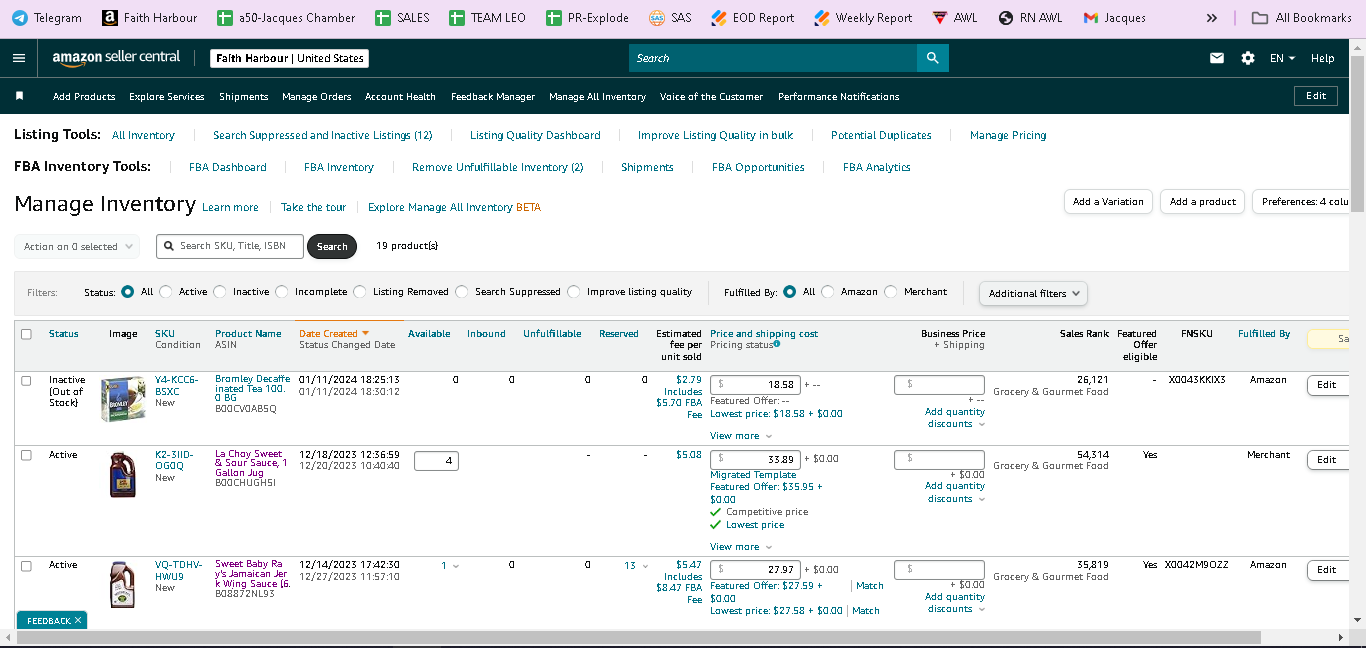Screen dimensions: 1366x648
Task: Open RN AWL bookmark
Action: pyautogui.click(x=1030, y=18)
